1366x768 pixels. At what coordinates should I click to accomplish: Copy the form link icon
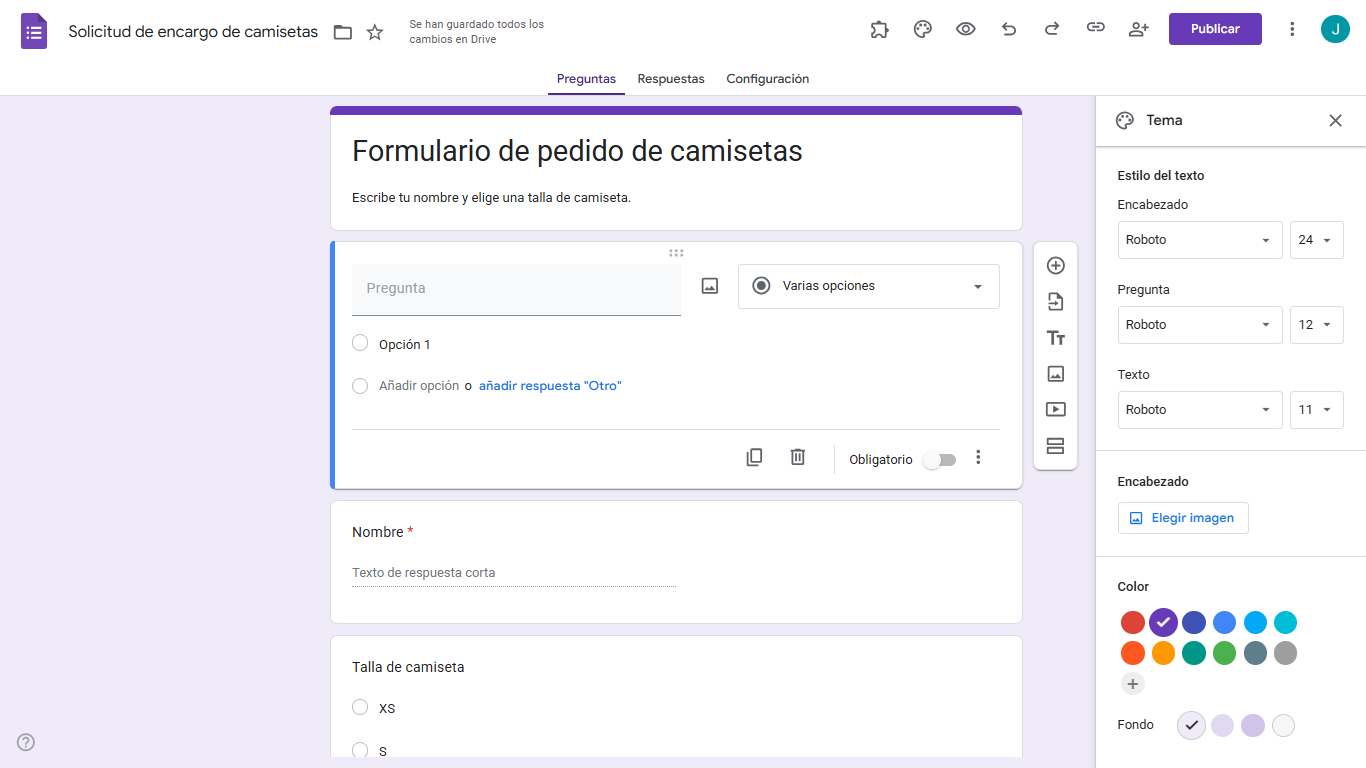1095,29
